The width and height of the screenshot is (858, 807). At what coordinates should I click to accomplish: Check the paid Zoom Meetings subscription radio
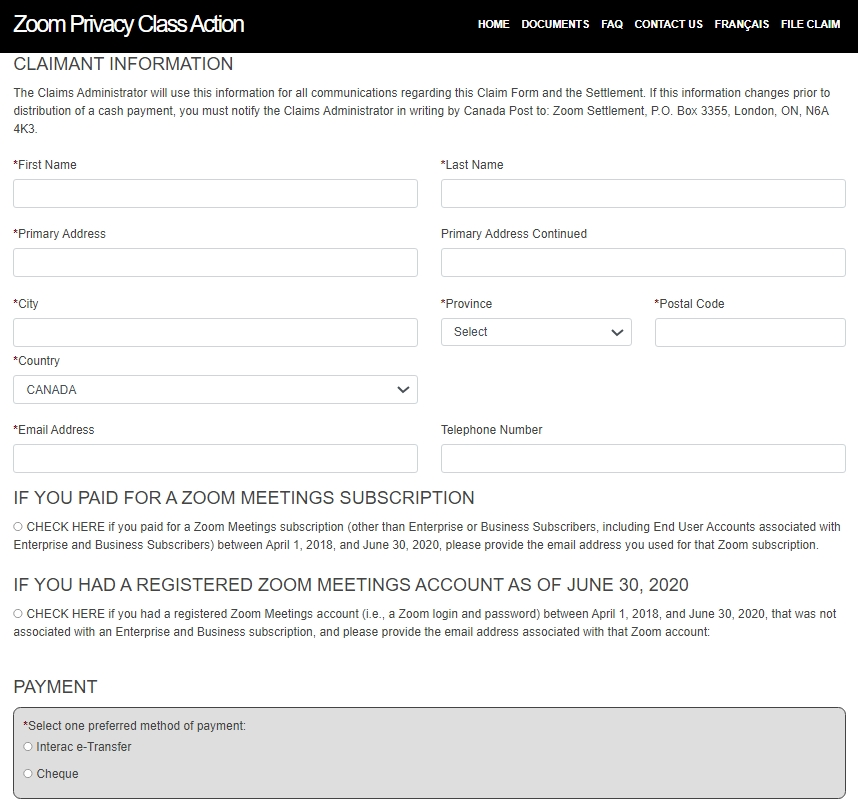click(18, 526)
